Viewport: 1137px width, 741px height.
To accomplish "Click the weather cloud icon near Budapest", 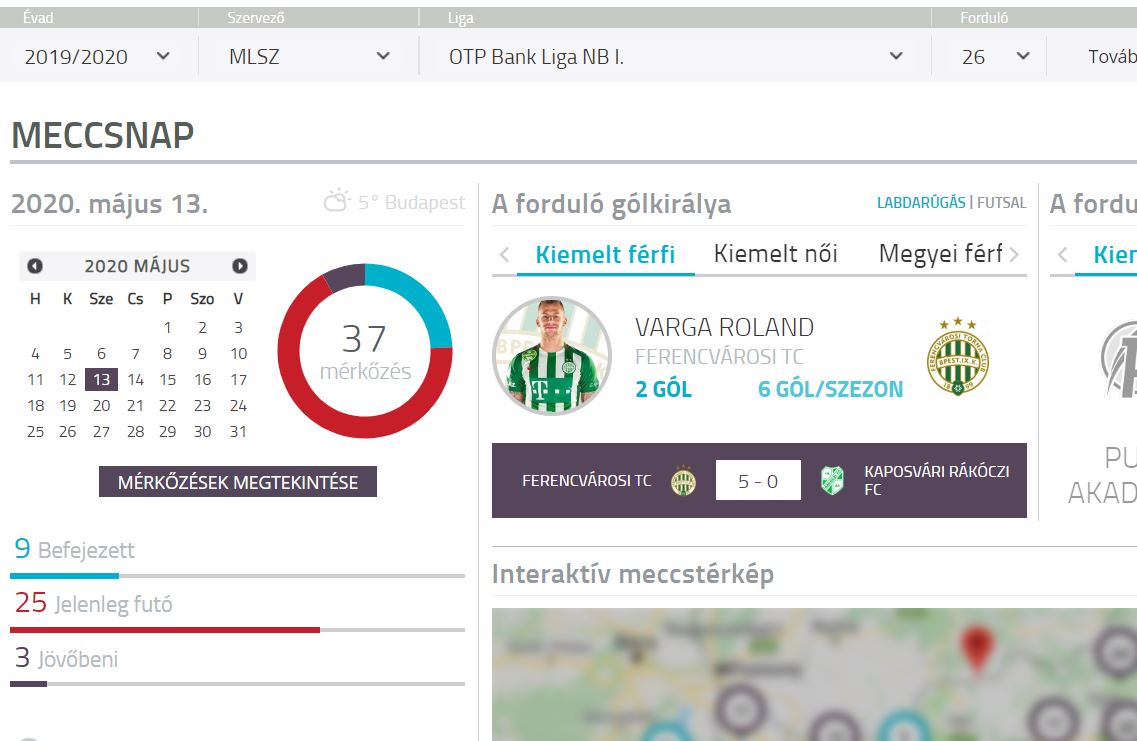I will point(336,201).
